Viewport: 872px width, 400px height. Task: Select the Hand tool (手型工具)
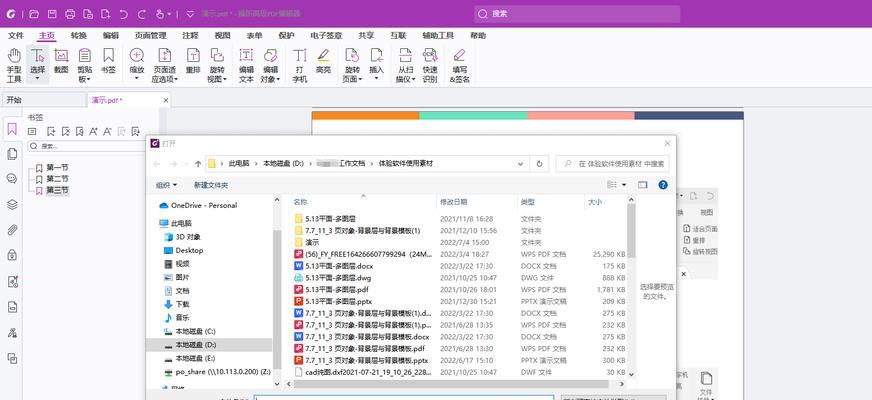14,65
